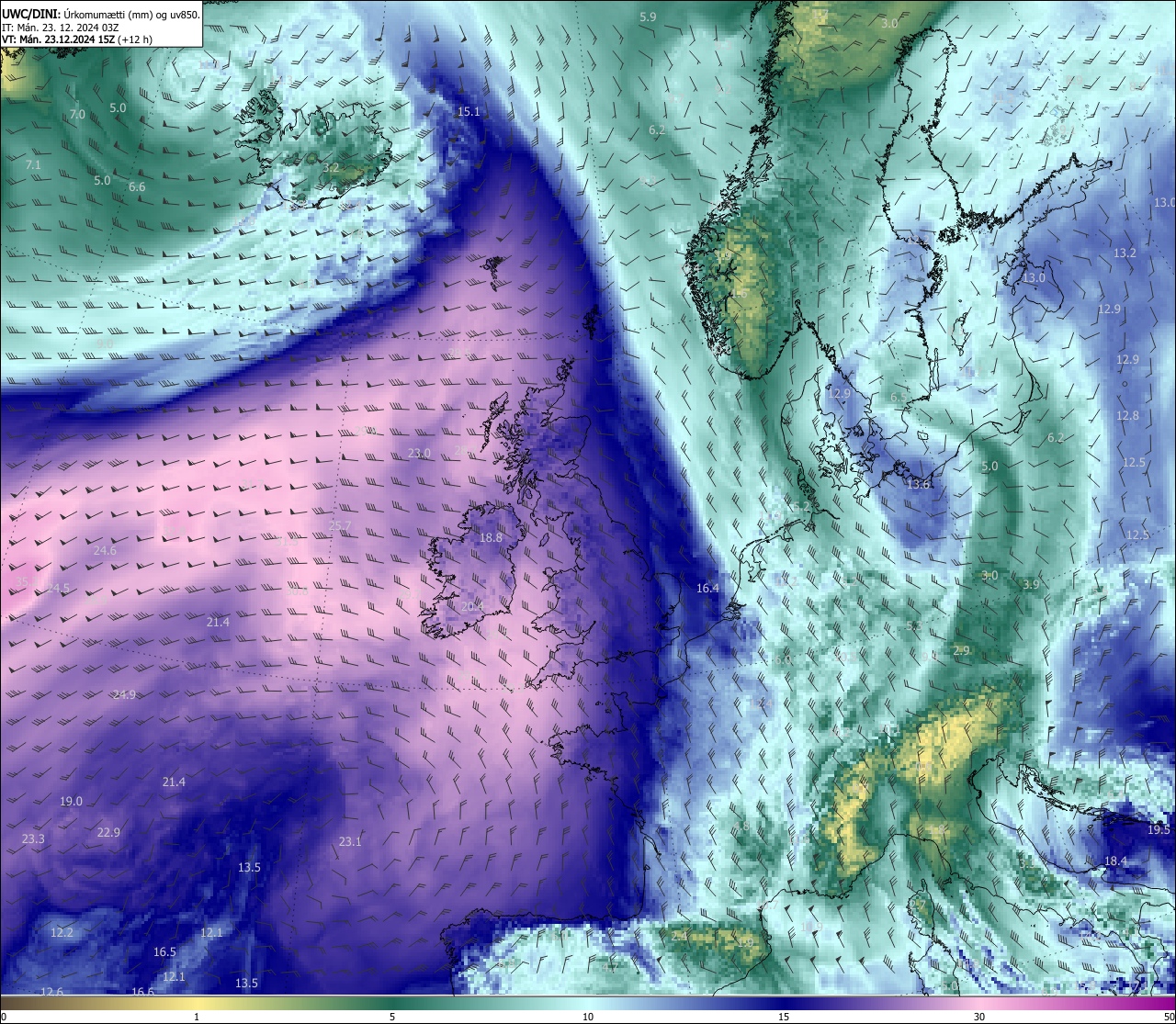
Task: Click the colour scale tick label 0
Action: [x=4, y=1017]
